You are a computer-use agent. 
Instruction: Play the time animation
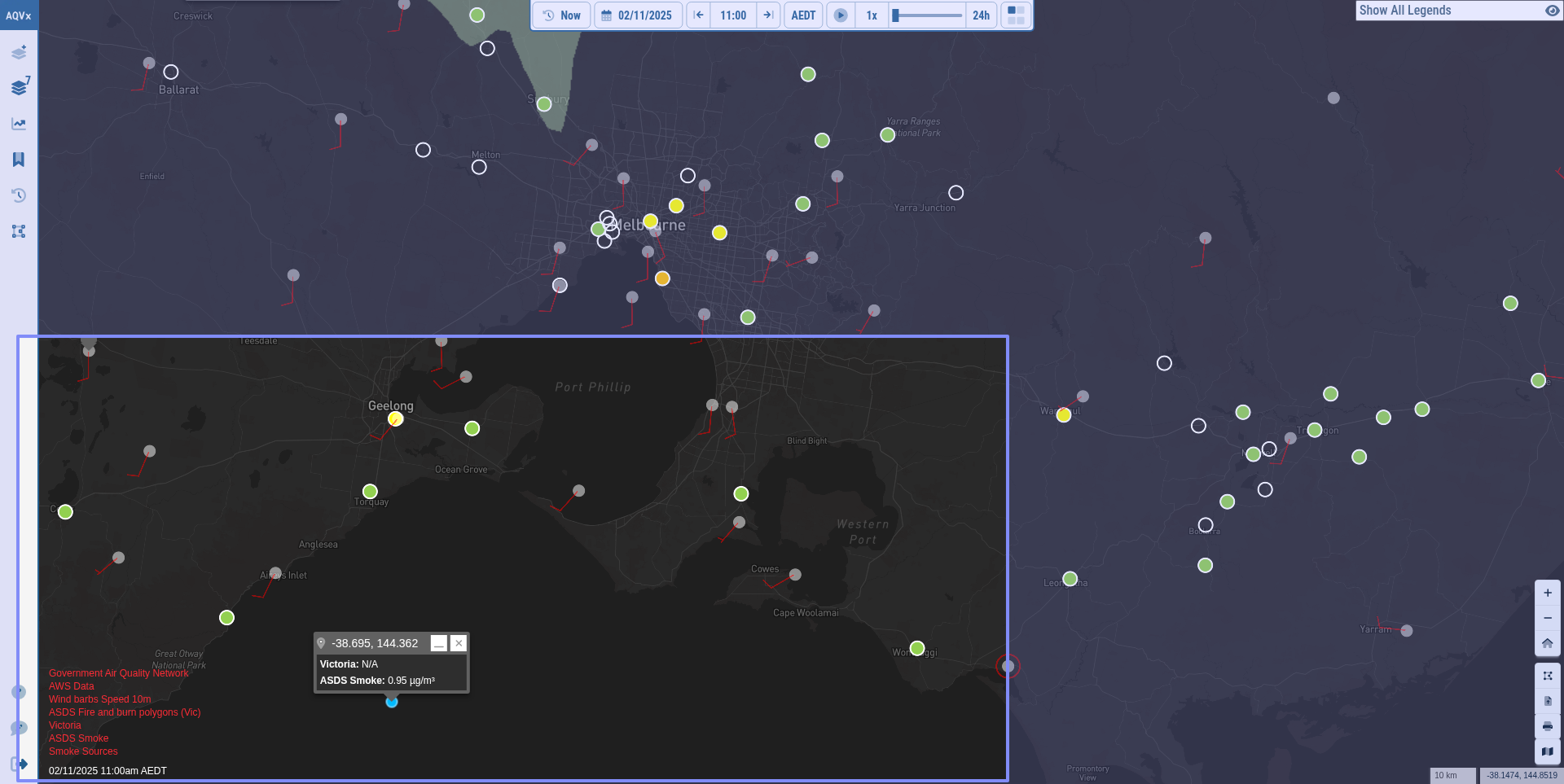(841, 15)
